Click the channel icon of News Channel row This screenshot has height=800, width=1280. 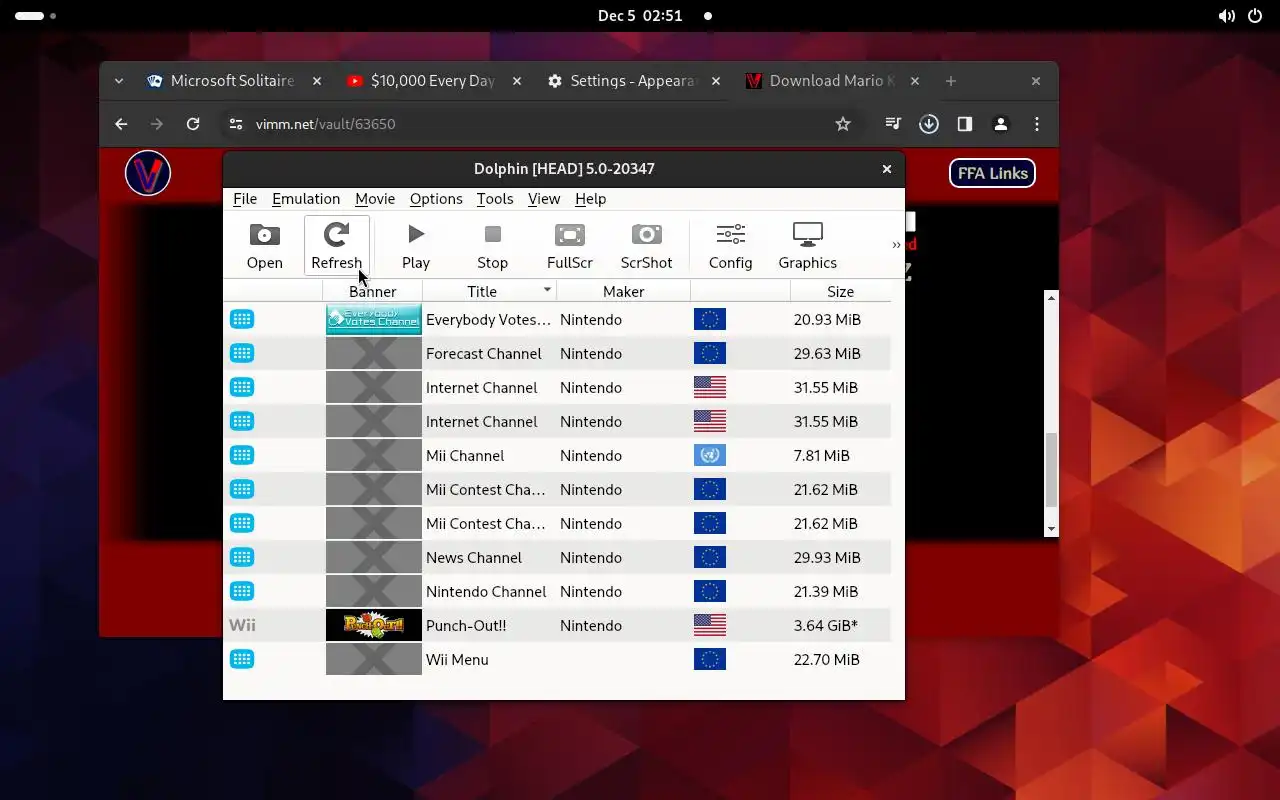pos(242,557)
